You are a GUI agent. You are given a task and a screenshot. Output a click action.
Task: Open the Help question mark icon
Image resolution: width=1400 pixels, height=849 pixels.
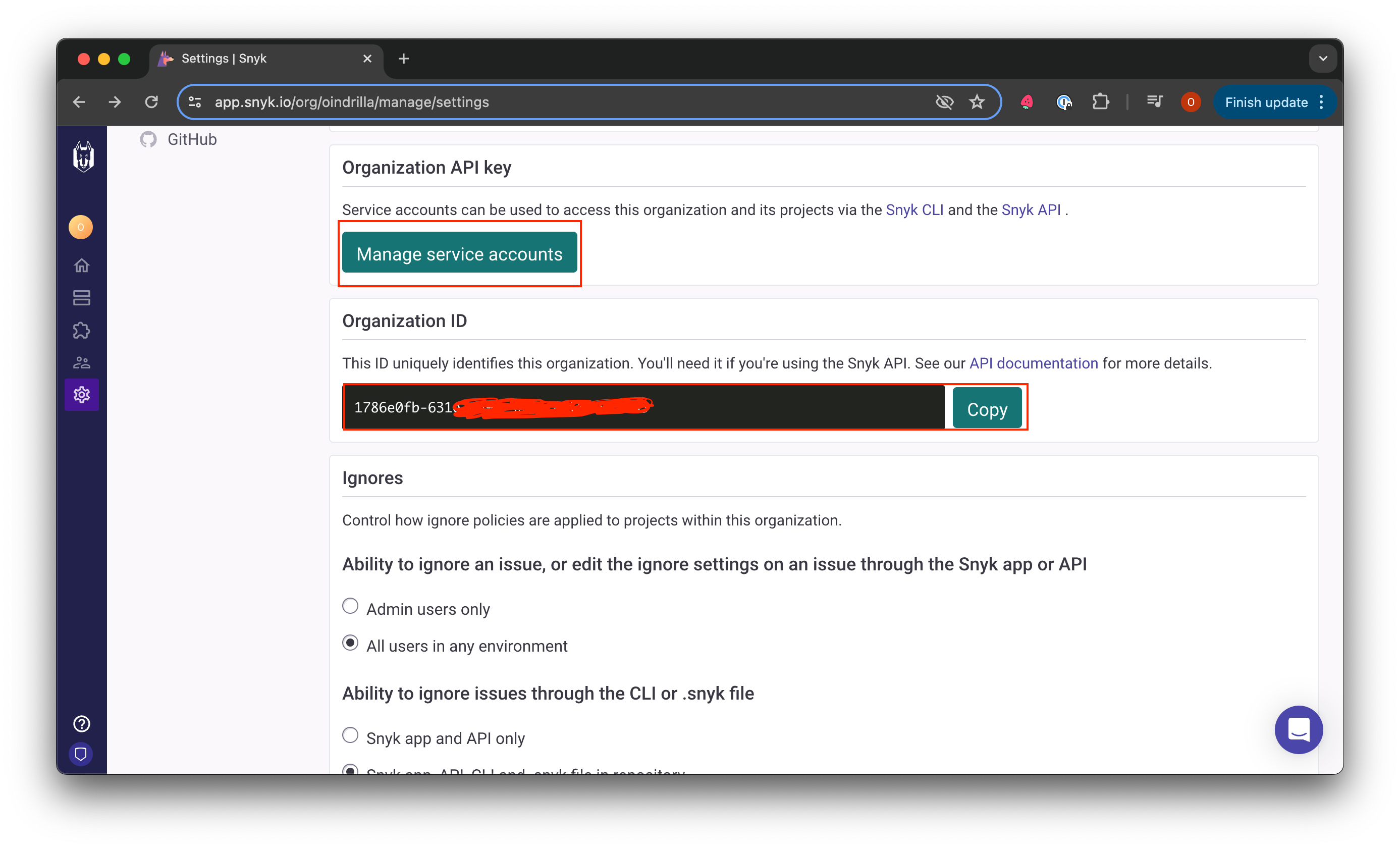(81, 723)
